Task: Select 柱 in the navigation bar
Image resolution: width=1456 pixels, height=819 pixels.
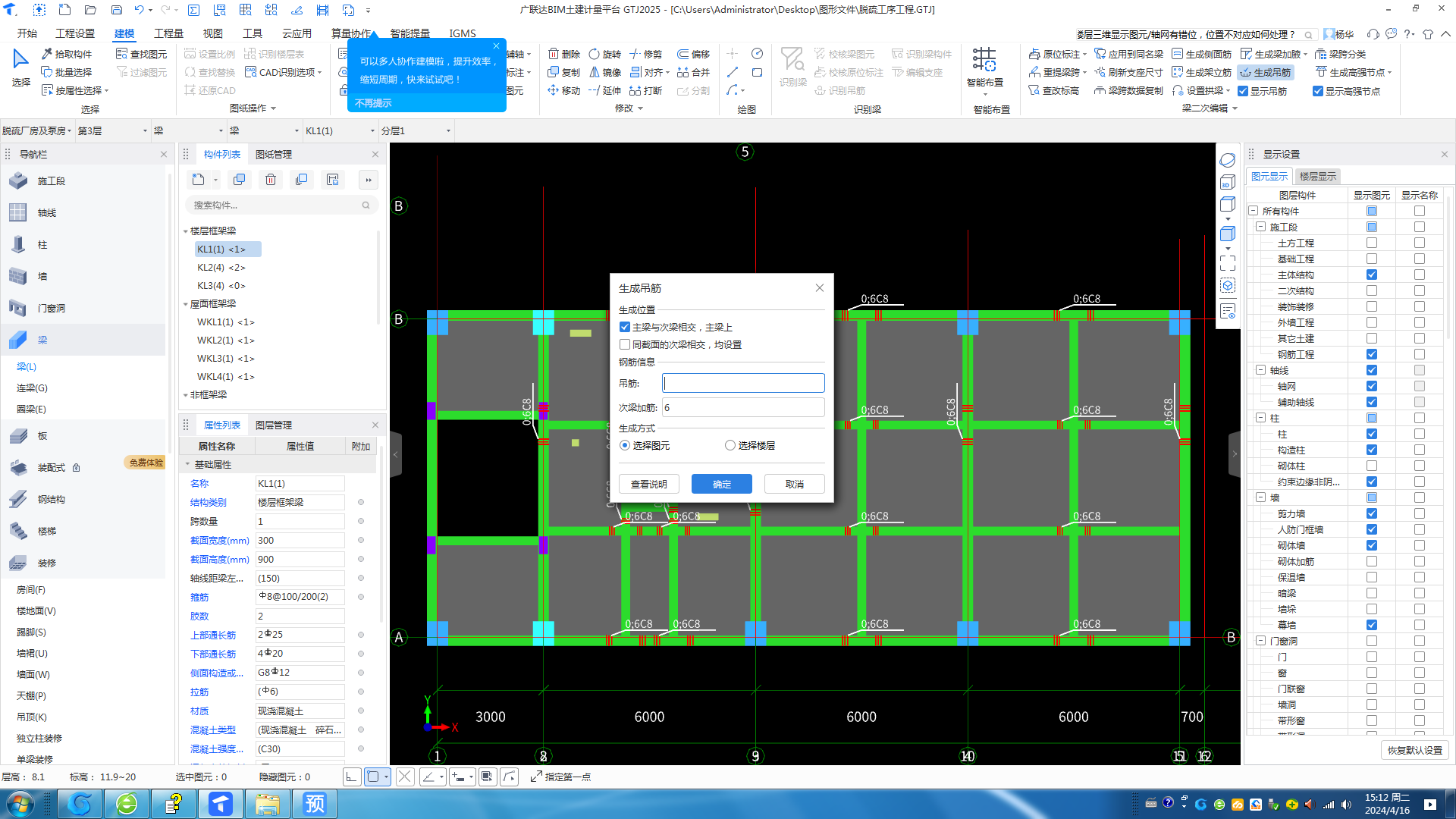Action: click(x=83, y=244)
